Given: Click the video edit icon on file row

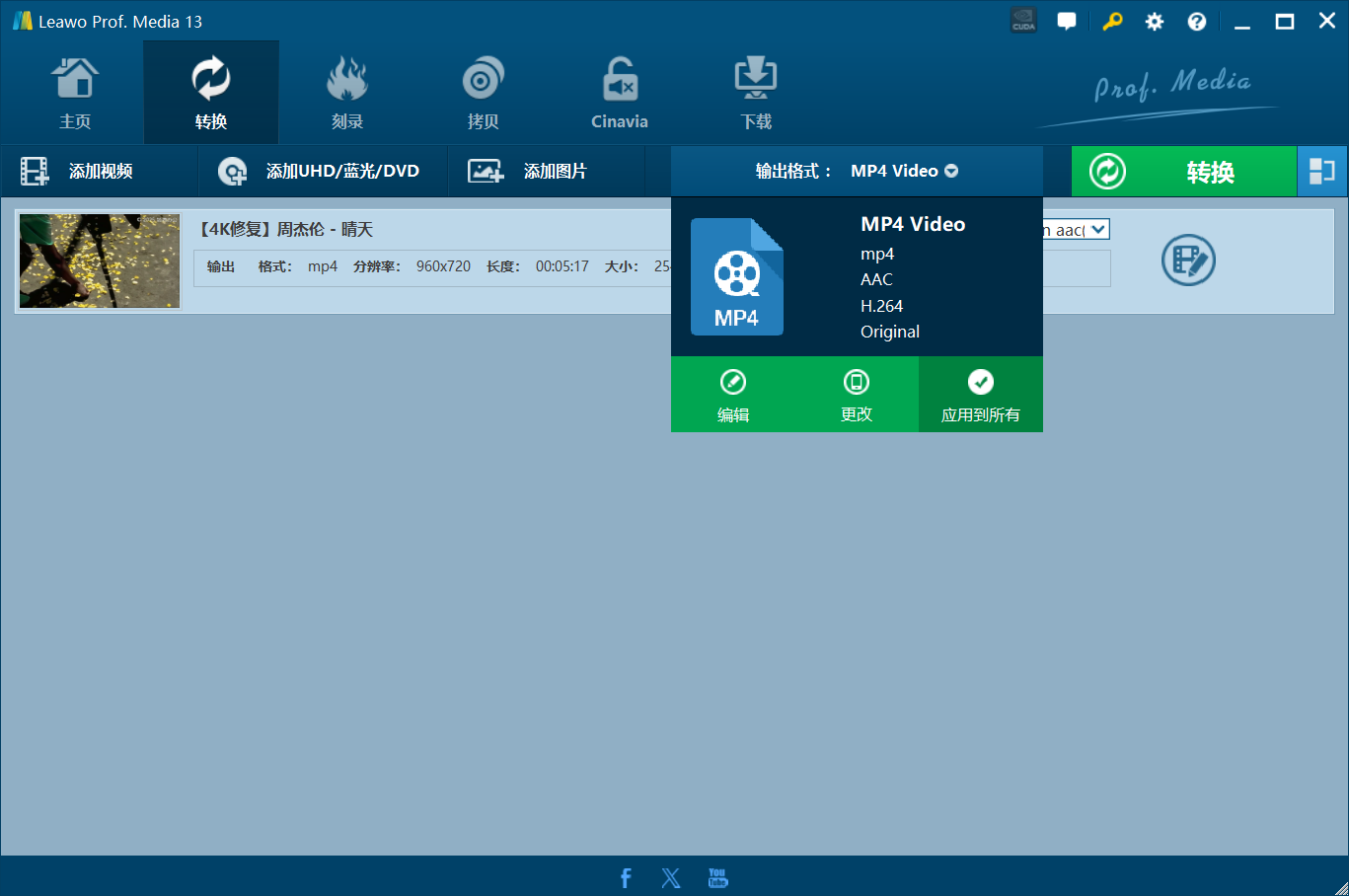Looking at the screenshot, I should coord(1188,261).
